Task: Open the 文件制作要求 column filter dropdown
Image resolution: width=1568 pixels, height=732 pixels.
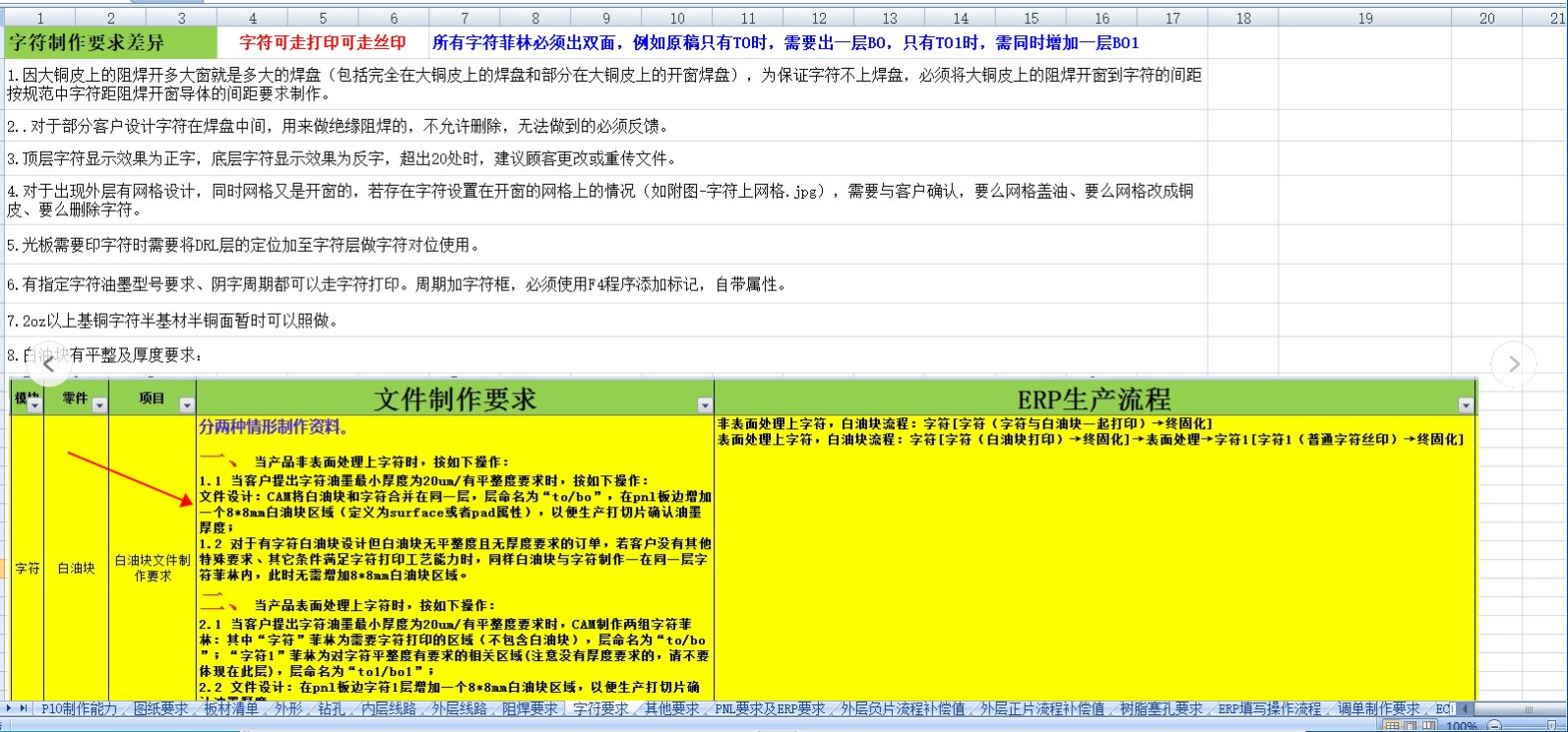Action: click(705, 405)
